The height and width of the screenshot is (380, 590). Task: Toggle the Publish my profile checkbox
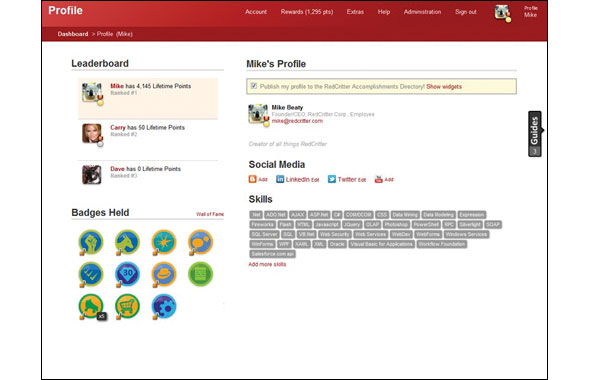click(254, 86)
